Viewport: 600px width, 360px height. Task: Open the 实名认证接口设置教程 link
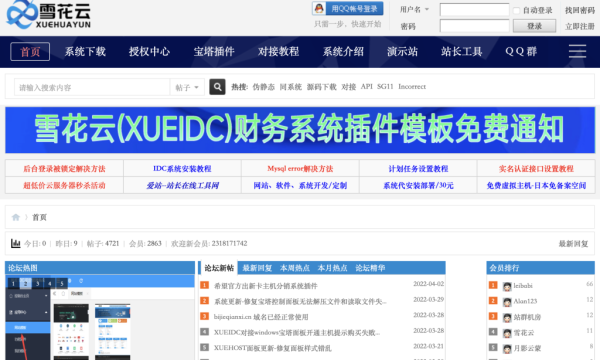pos(536,169)
